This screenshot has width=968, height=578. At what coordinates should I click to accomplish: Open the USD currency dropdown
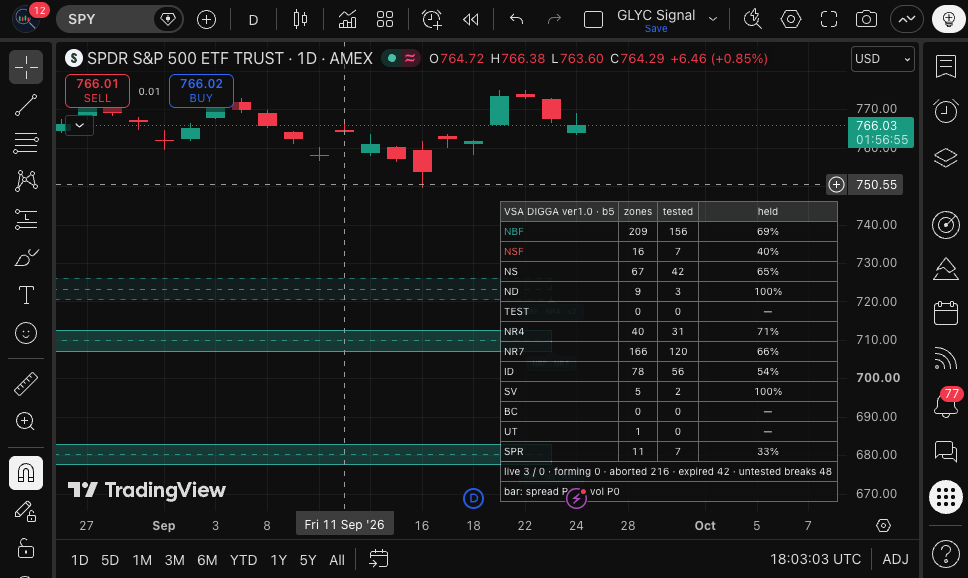pos(882,59)
